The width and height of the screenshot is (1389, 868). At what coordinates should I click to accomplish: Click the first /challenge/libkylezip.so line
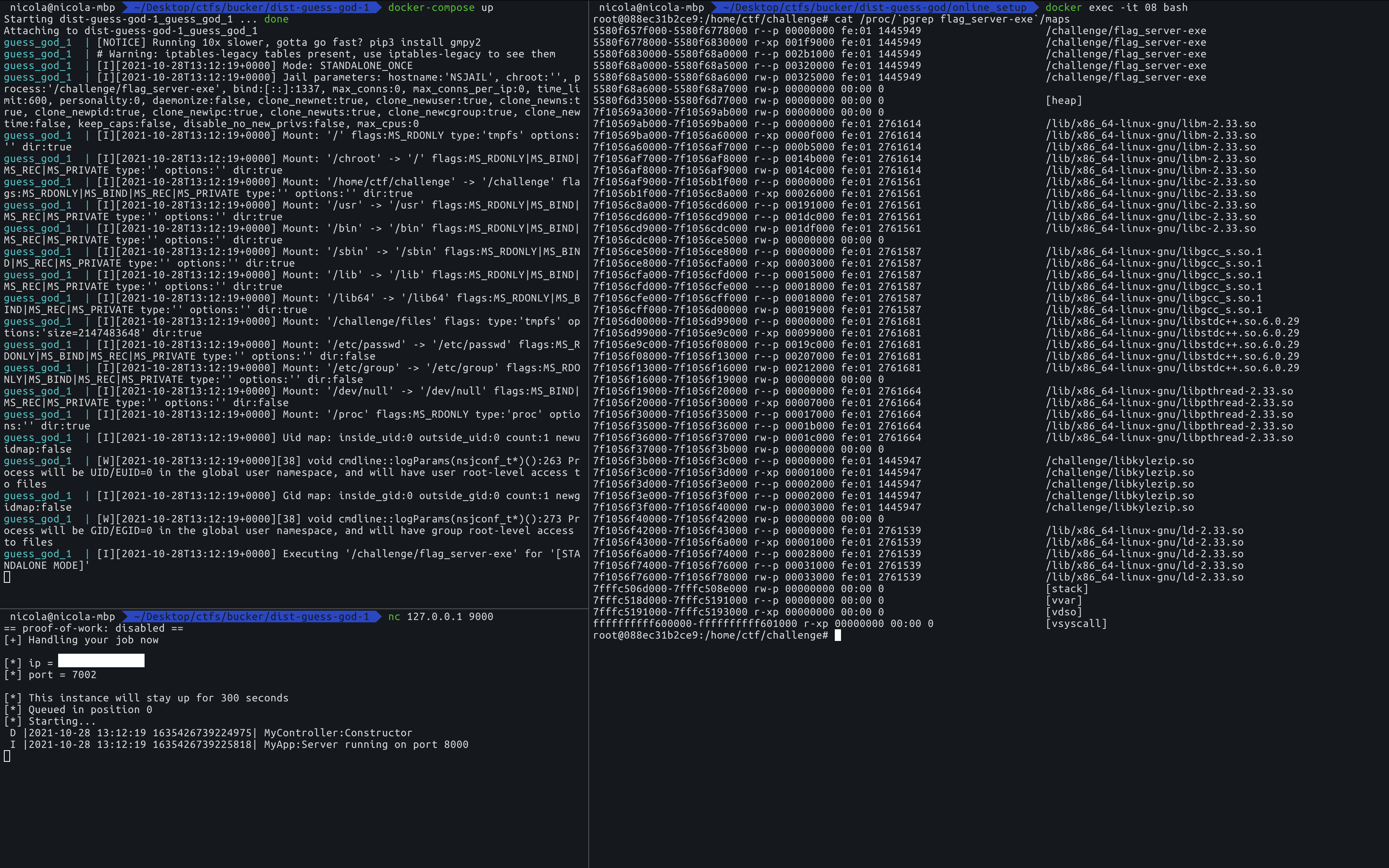pyautogui.click(x=1119, y=461)
